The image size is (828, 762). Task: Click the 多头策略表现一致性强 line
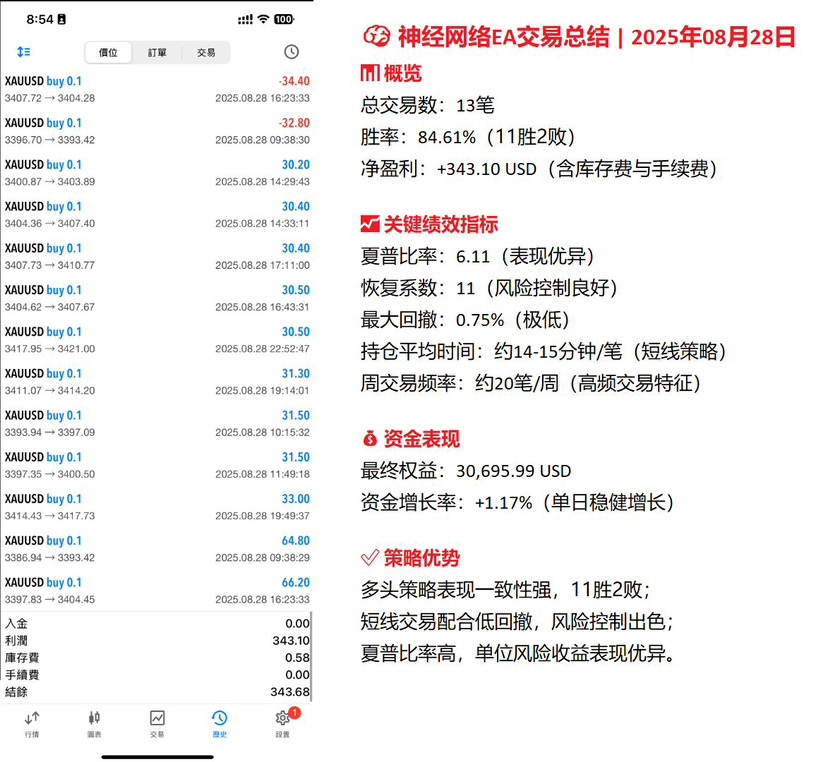(x=505, y=589)
